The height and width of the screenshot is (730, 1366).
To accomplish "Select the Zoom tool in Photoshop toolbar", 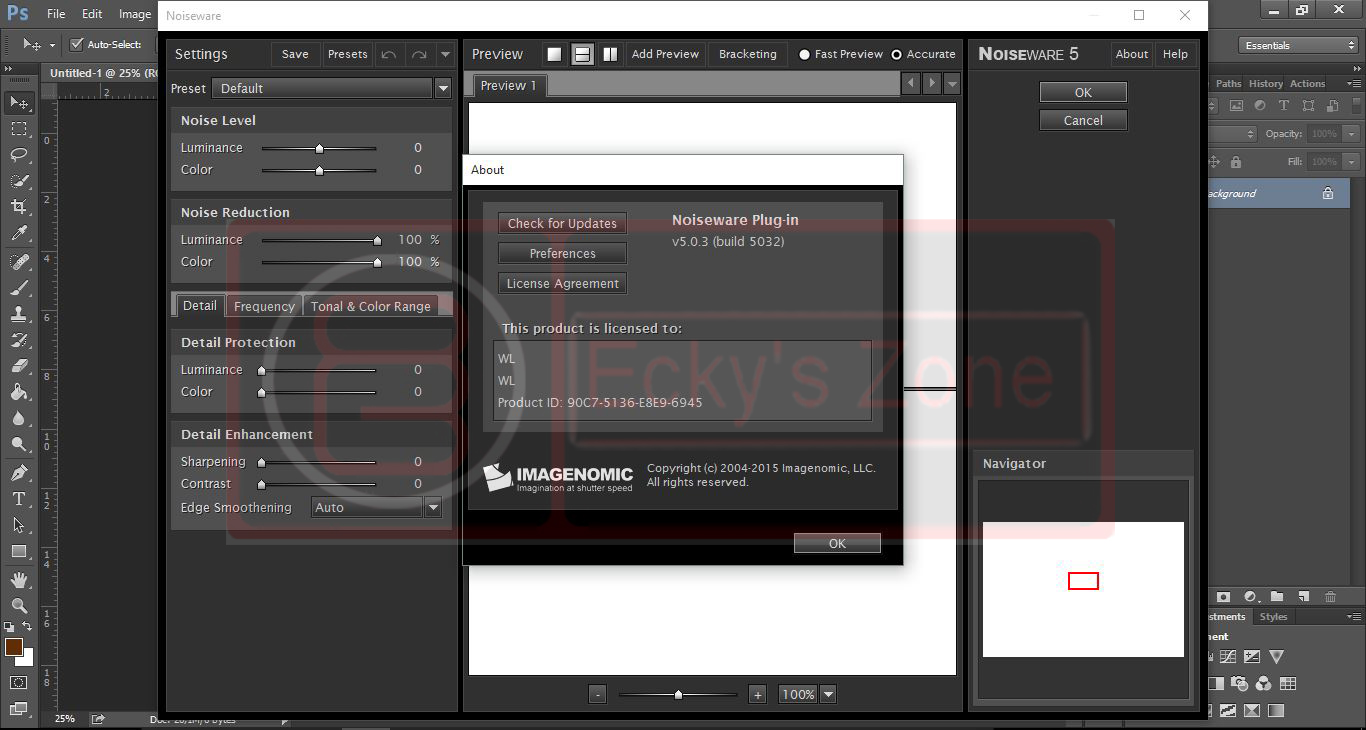I will tap(19, 606).
